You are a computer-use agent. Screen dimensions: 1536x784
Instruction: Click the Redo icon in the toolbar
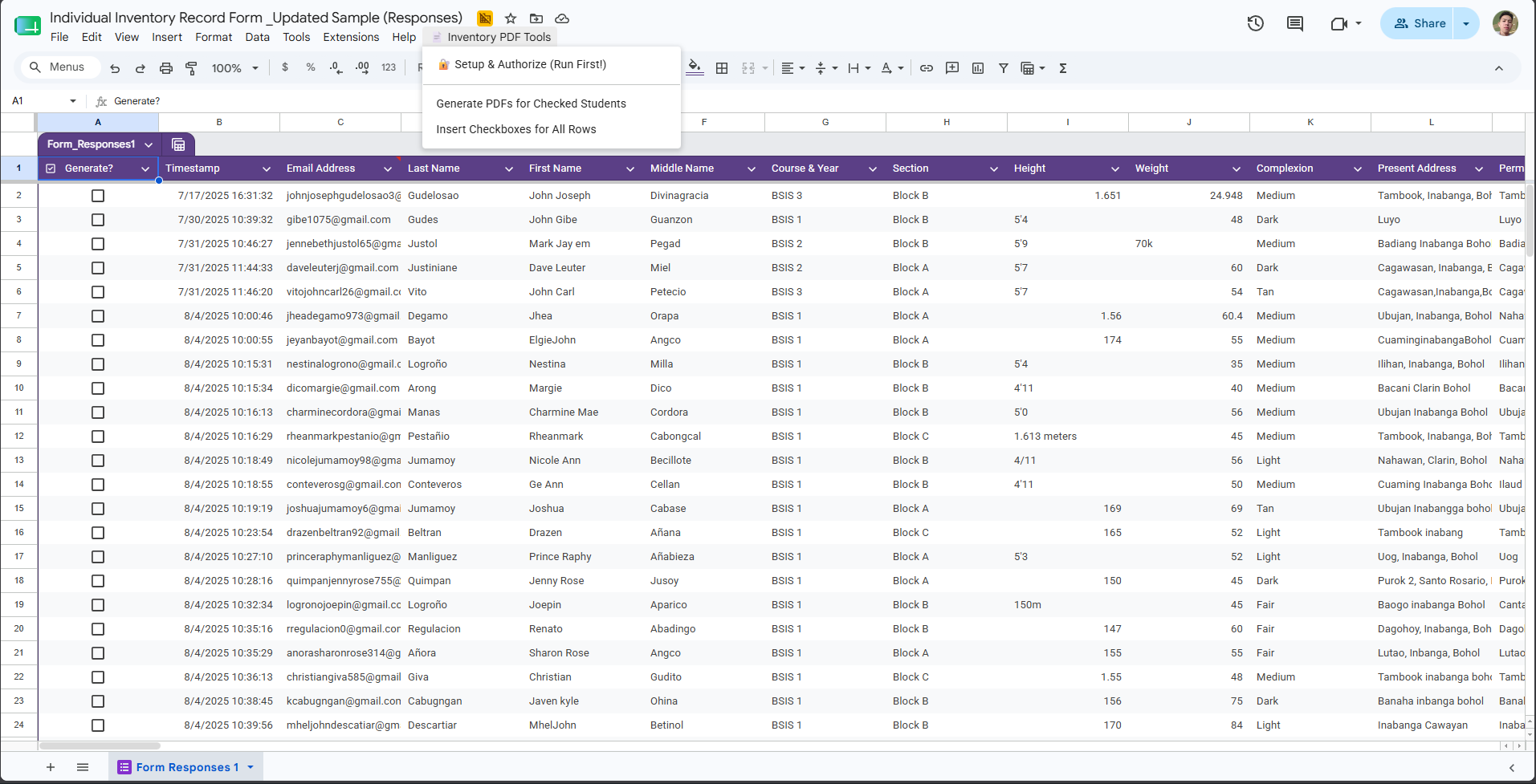(140, 68)
